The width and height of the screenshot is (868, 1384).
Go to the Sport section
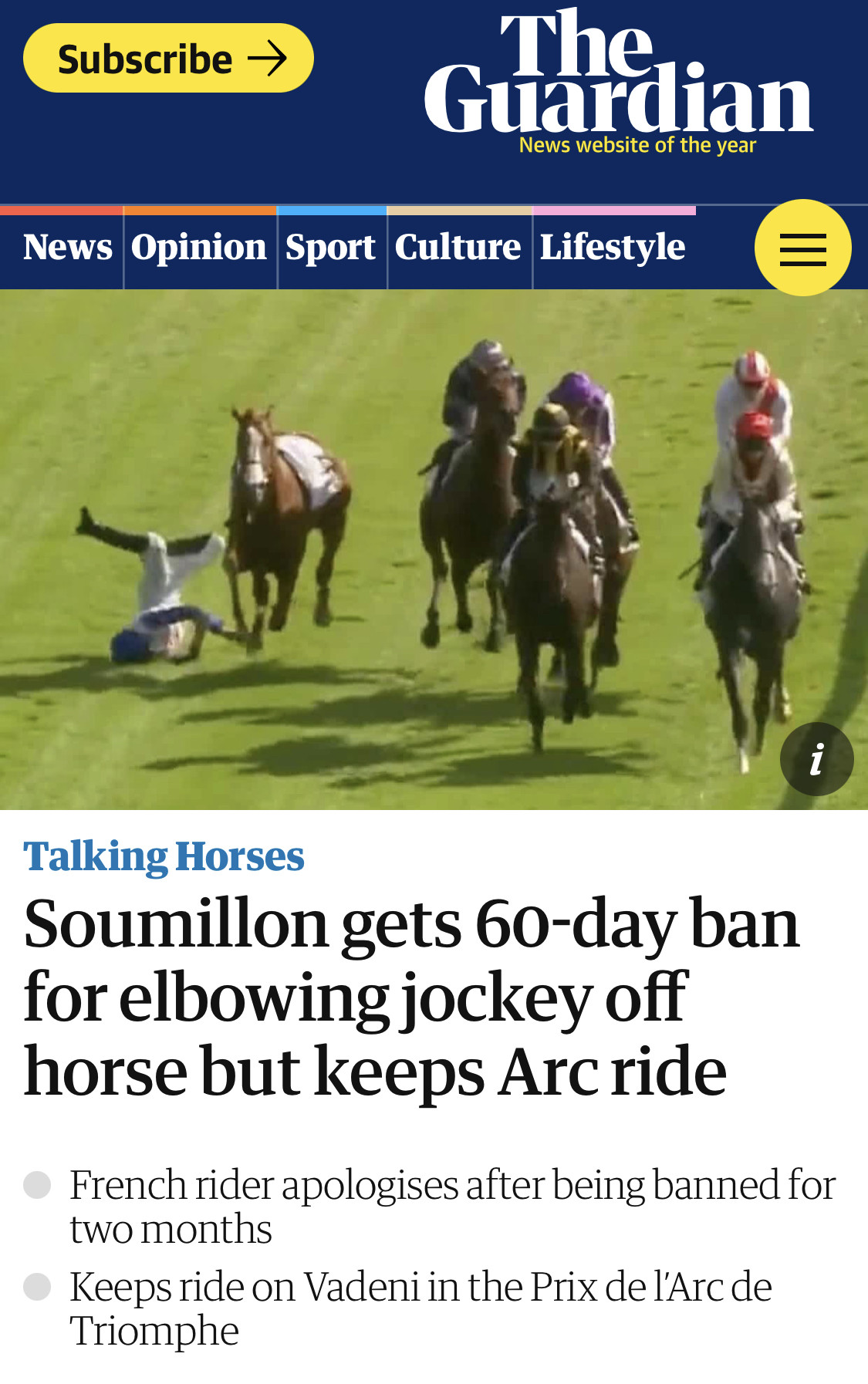pos(332,248)
